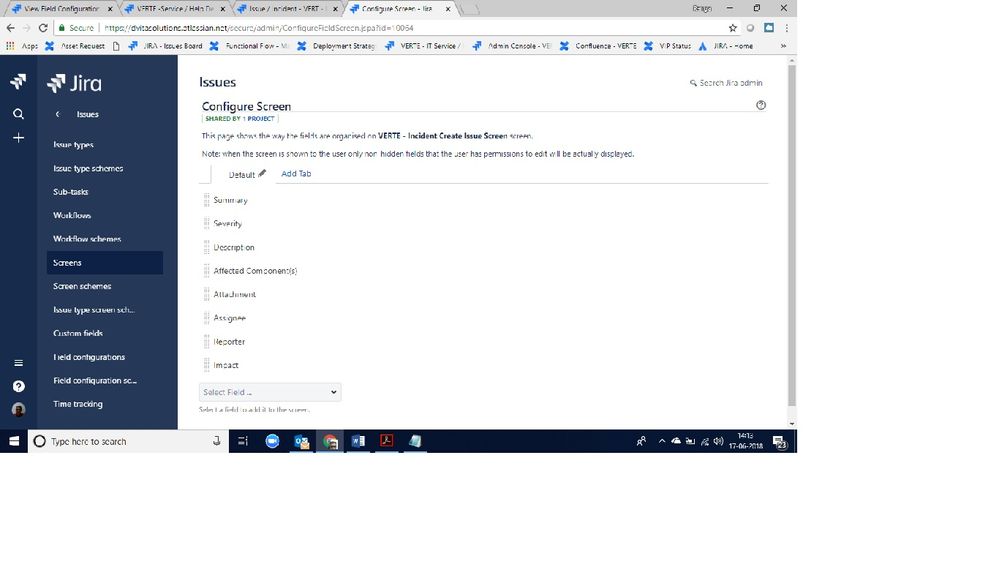Switch to the View Field Configuration browser tab

[x=62, y=9]
